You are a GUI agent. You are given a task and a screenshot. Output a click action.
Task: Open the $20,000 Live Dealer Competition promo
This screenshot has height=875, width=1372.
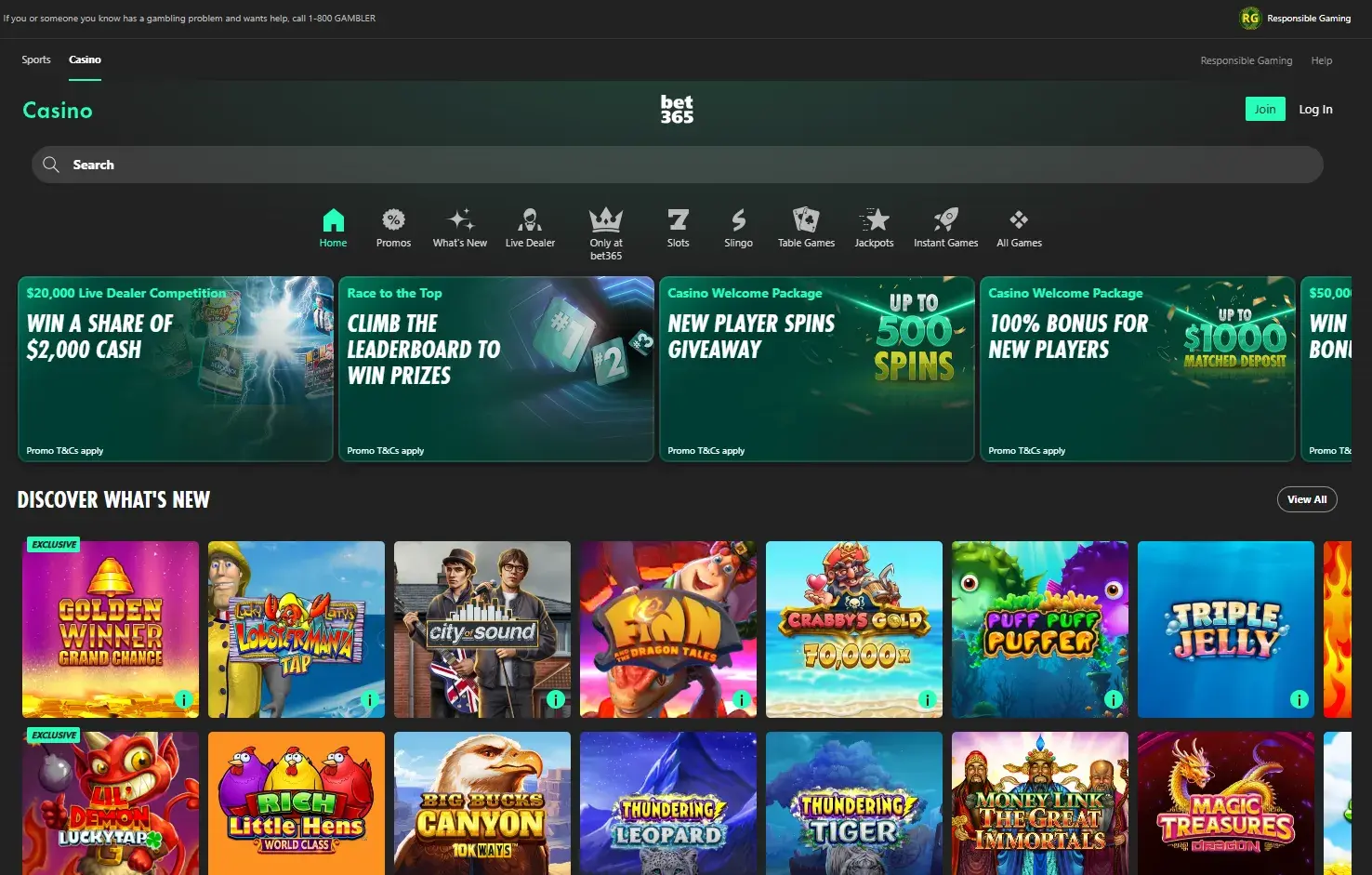tap(176, 369)
